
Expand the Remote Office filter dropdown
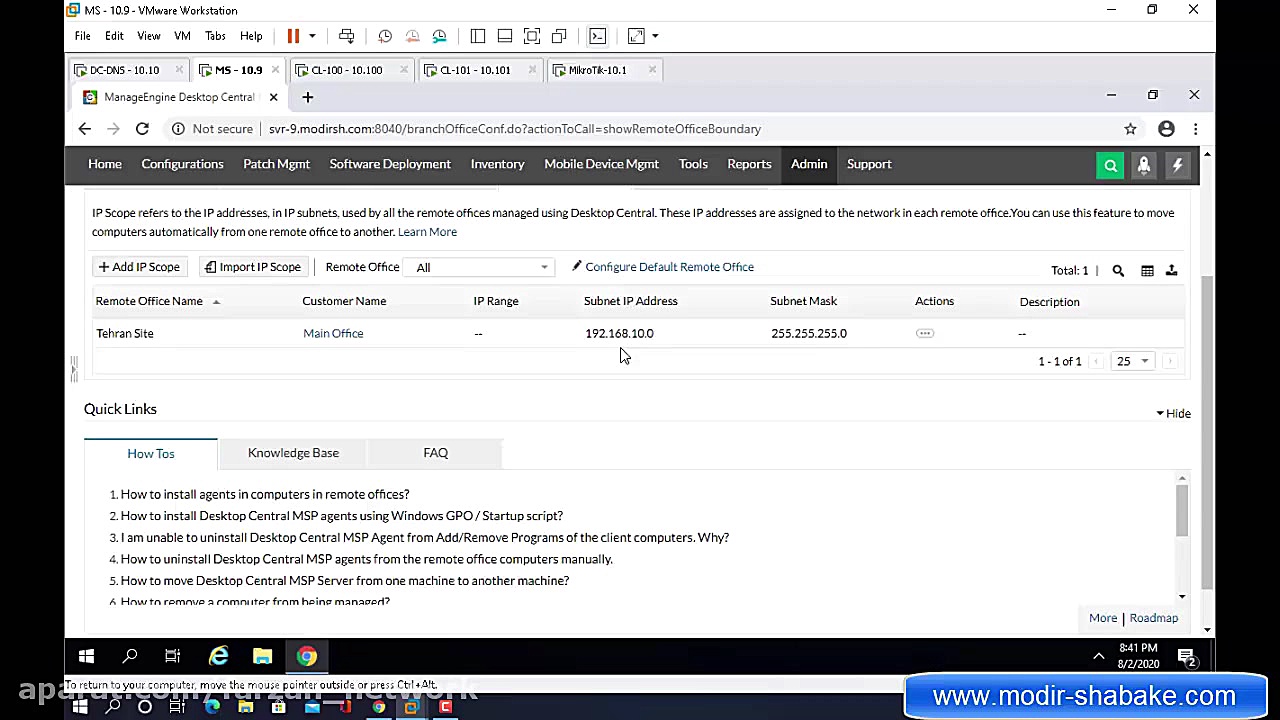481,267
